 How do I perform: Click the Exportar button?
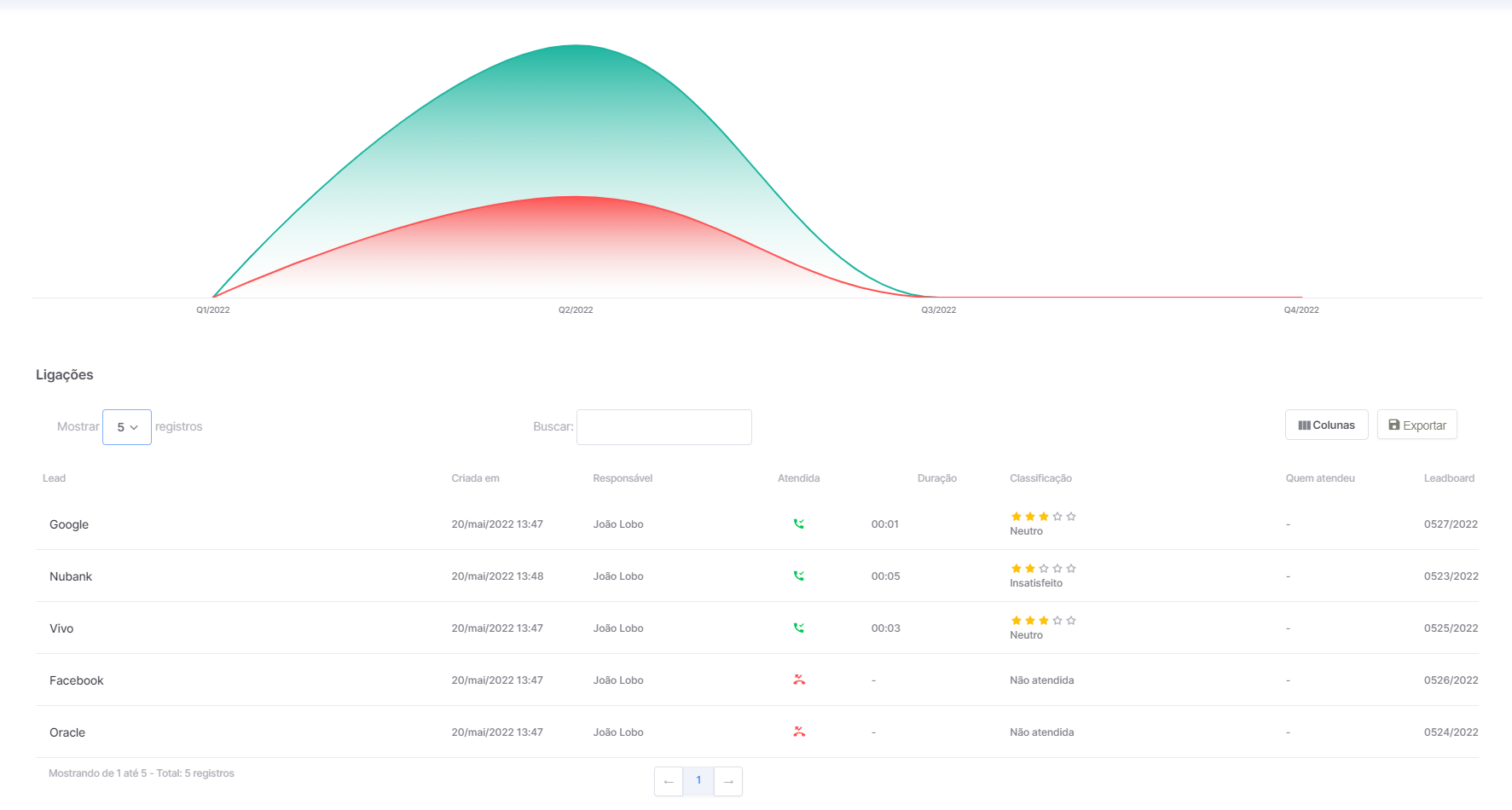click(x=1416, y=425)
